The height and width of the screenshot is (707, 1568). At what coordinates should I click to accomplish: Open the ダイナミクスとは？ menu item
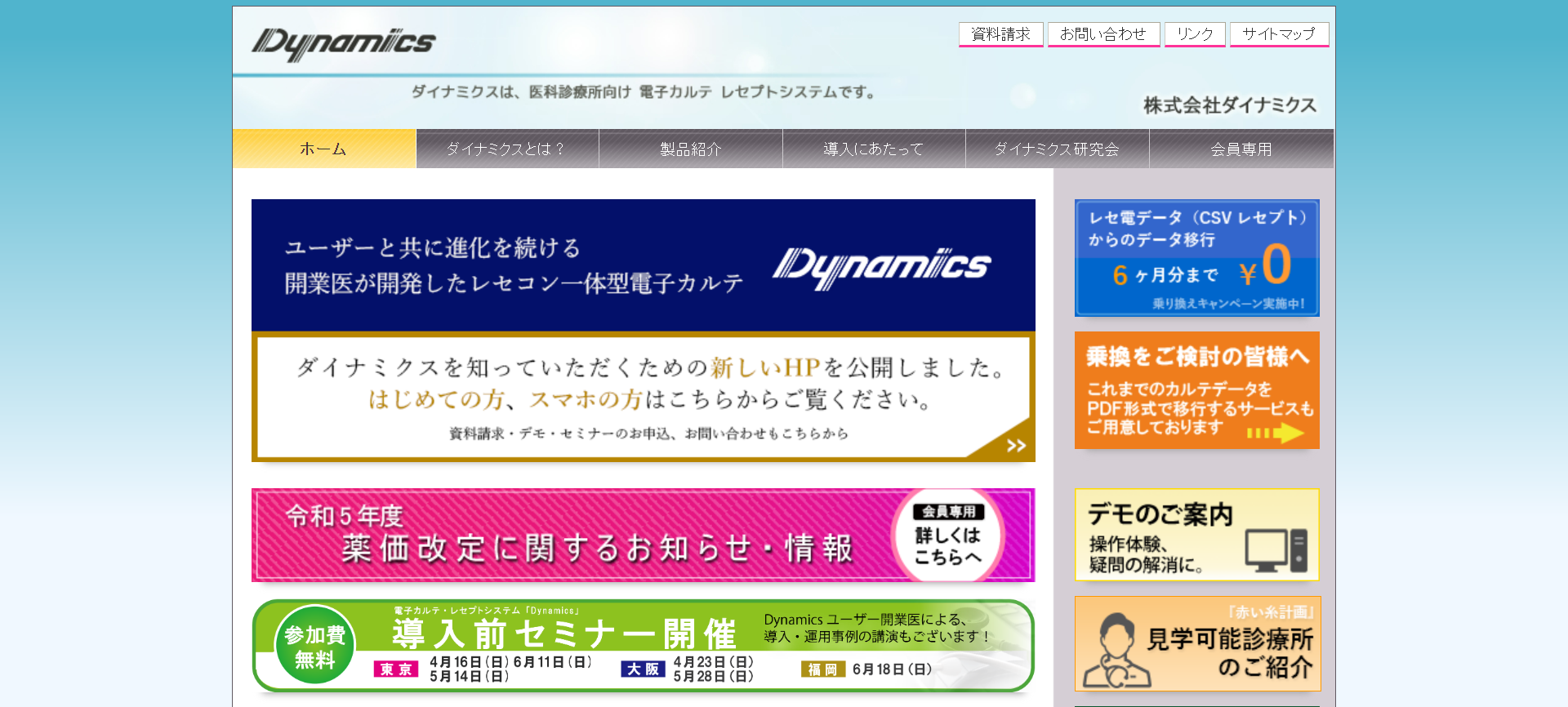[x=507, y=149]
